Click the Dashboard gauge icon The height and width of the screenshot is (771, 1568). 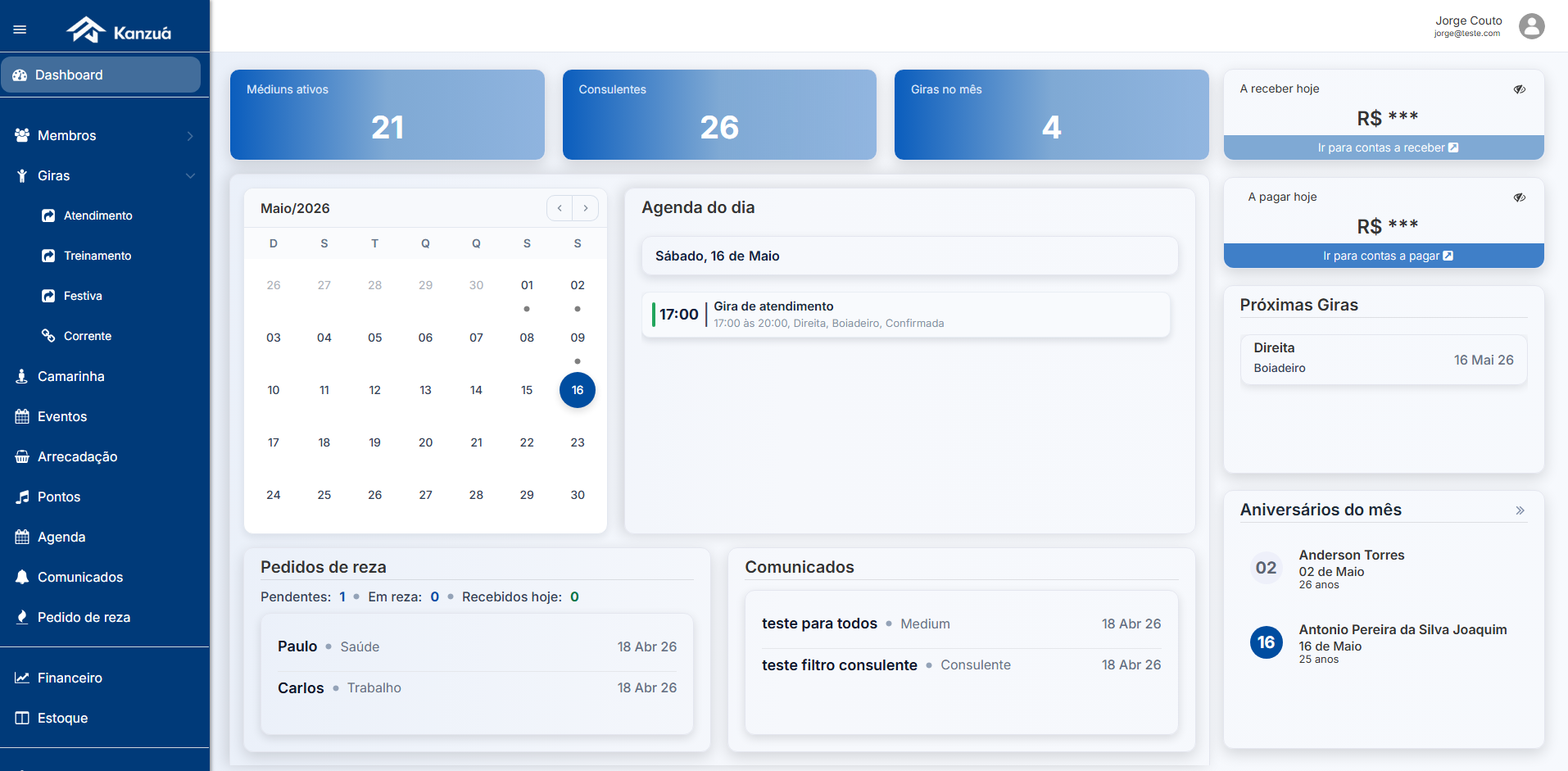(x=20, y=75)
